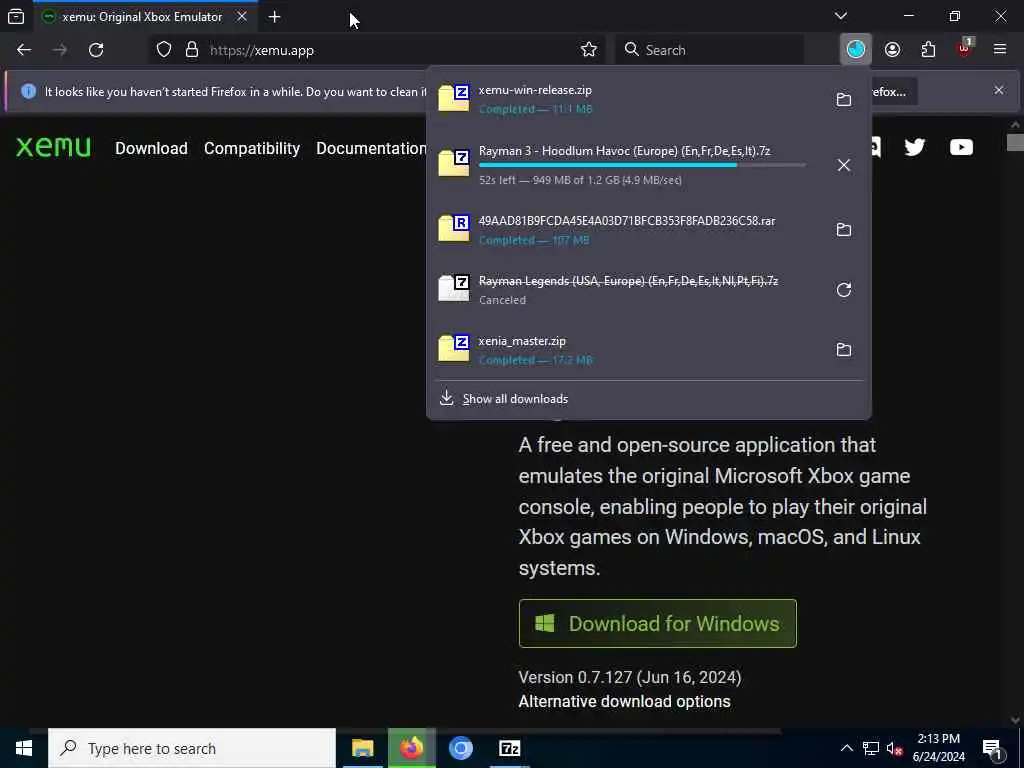
Task: Open xemu YouTube icon link
Action: (961, 148)
